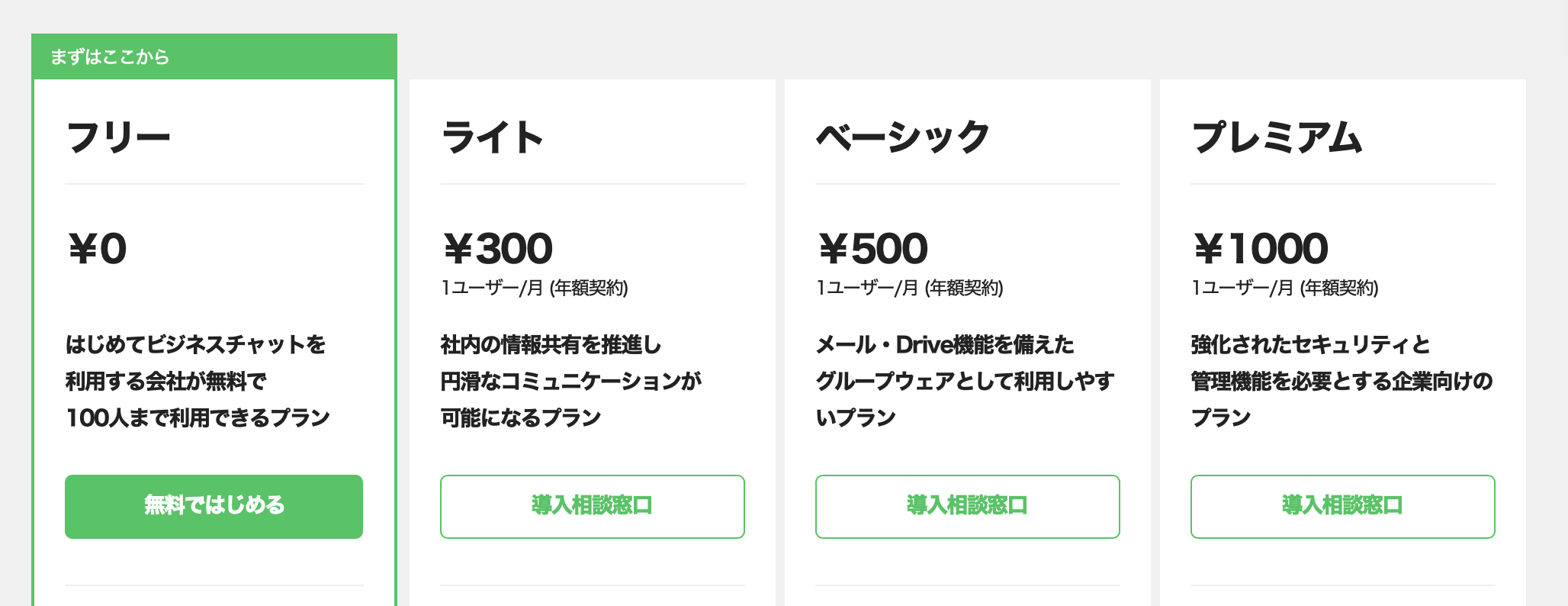
Task: Select the ライト plan heading
Action: 493,138
